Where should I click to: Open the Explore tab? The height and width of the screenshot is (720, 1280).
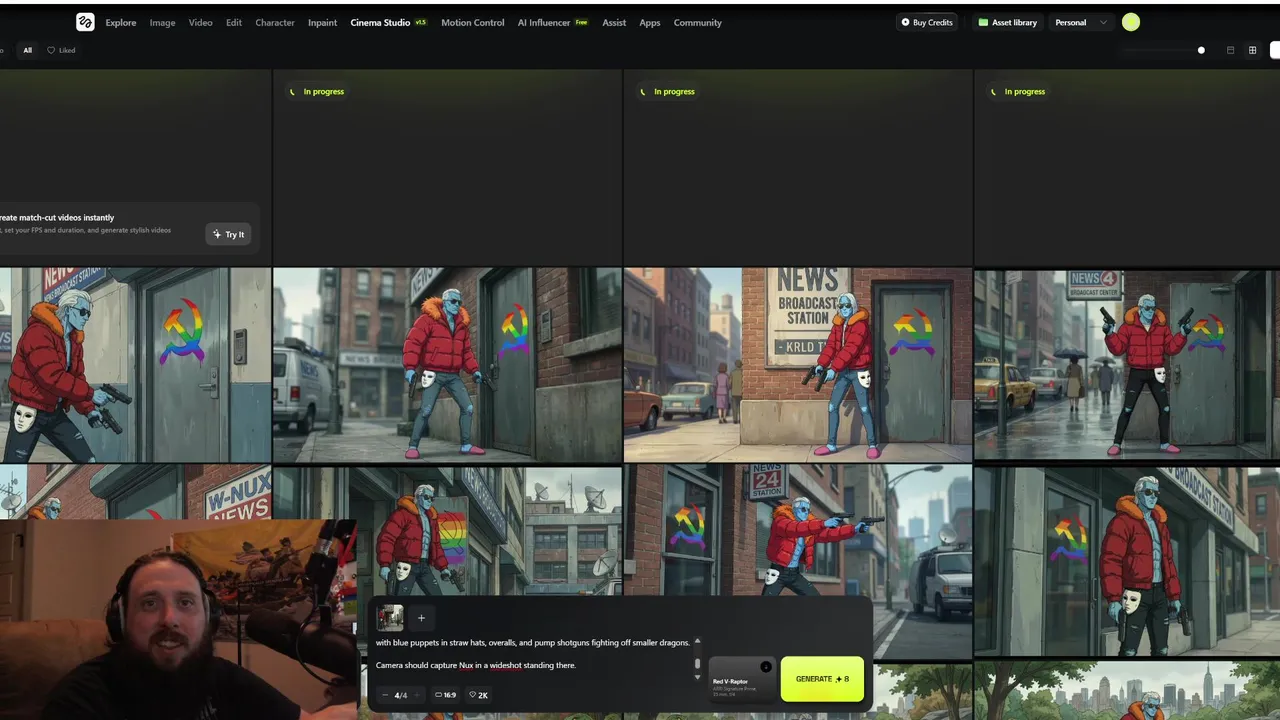coord(121,22)
